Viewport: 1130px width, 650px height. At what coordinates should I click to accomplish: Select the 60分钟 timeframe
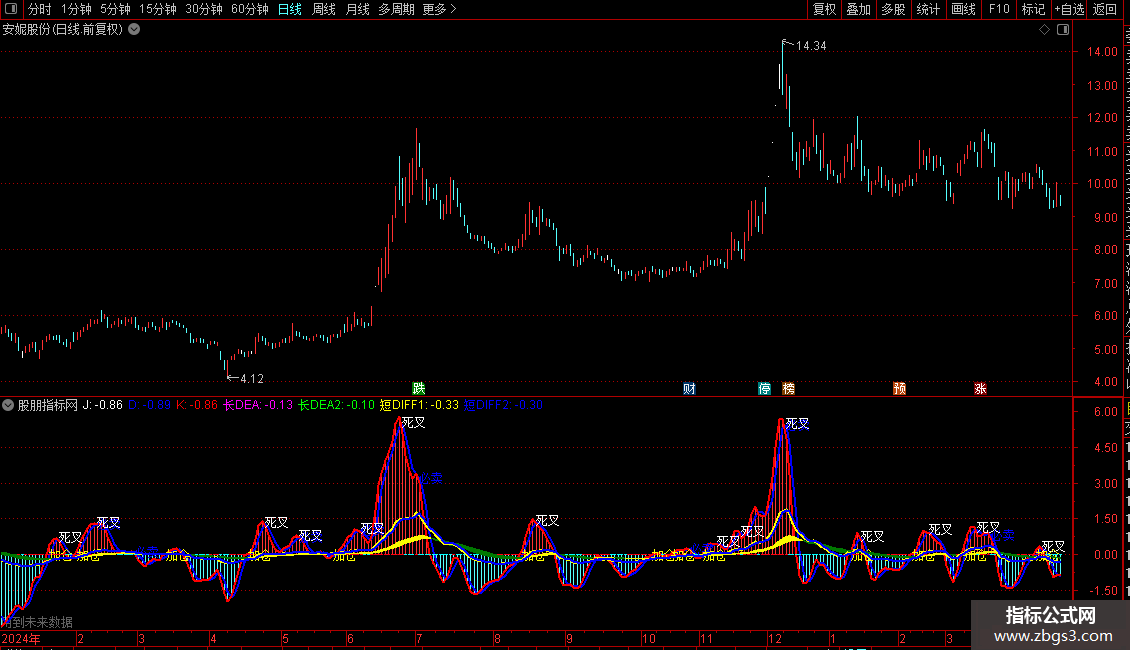click(250, 9)
